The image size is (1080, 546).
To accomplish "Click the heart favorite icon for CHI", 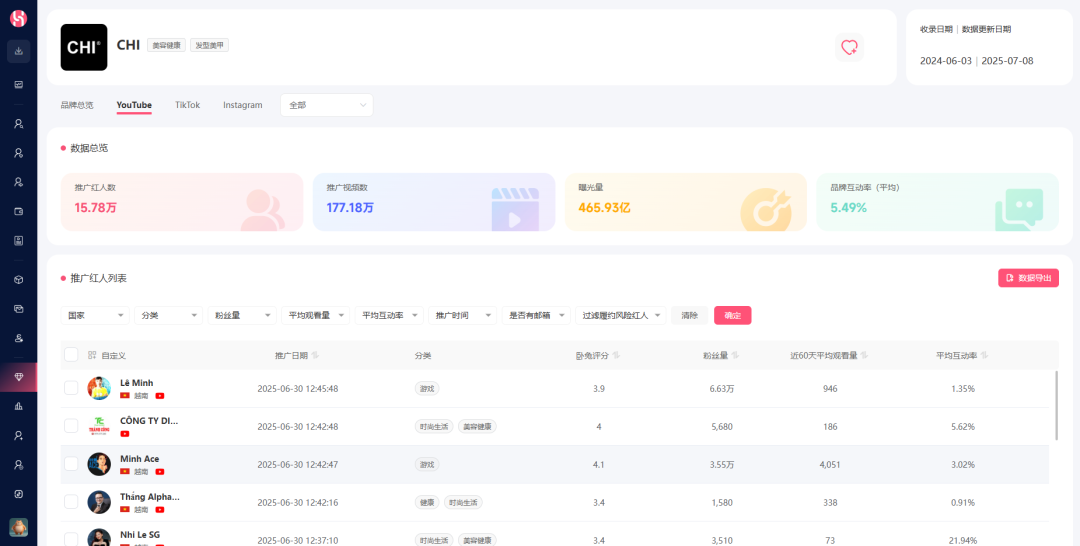I will (849, 48).
